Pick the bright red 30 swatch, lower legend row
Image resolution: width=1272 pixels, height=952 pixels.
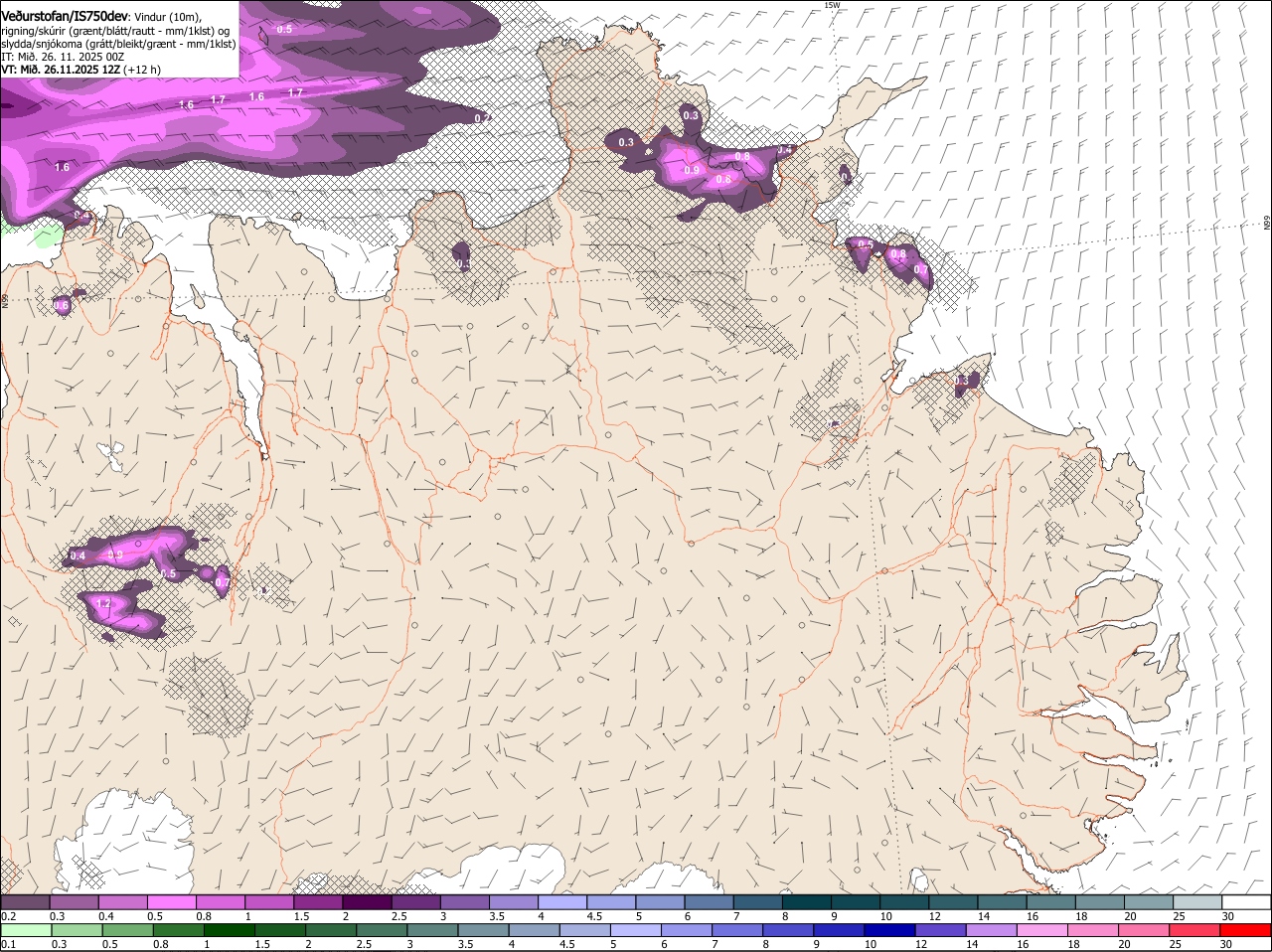click(1245, 930)
